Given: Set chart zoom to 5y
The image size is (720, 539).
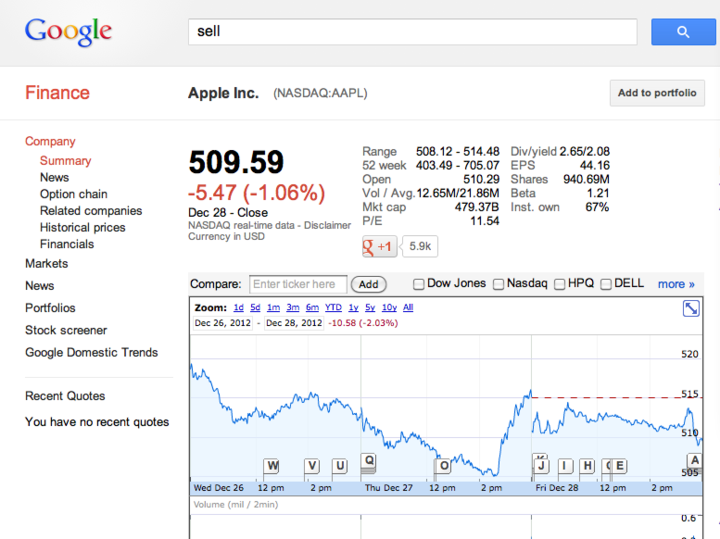Looking at the screenshot, I should click(x=370, y=308).
